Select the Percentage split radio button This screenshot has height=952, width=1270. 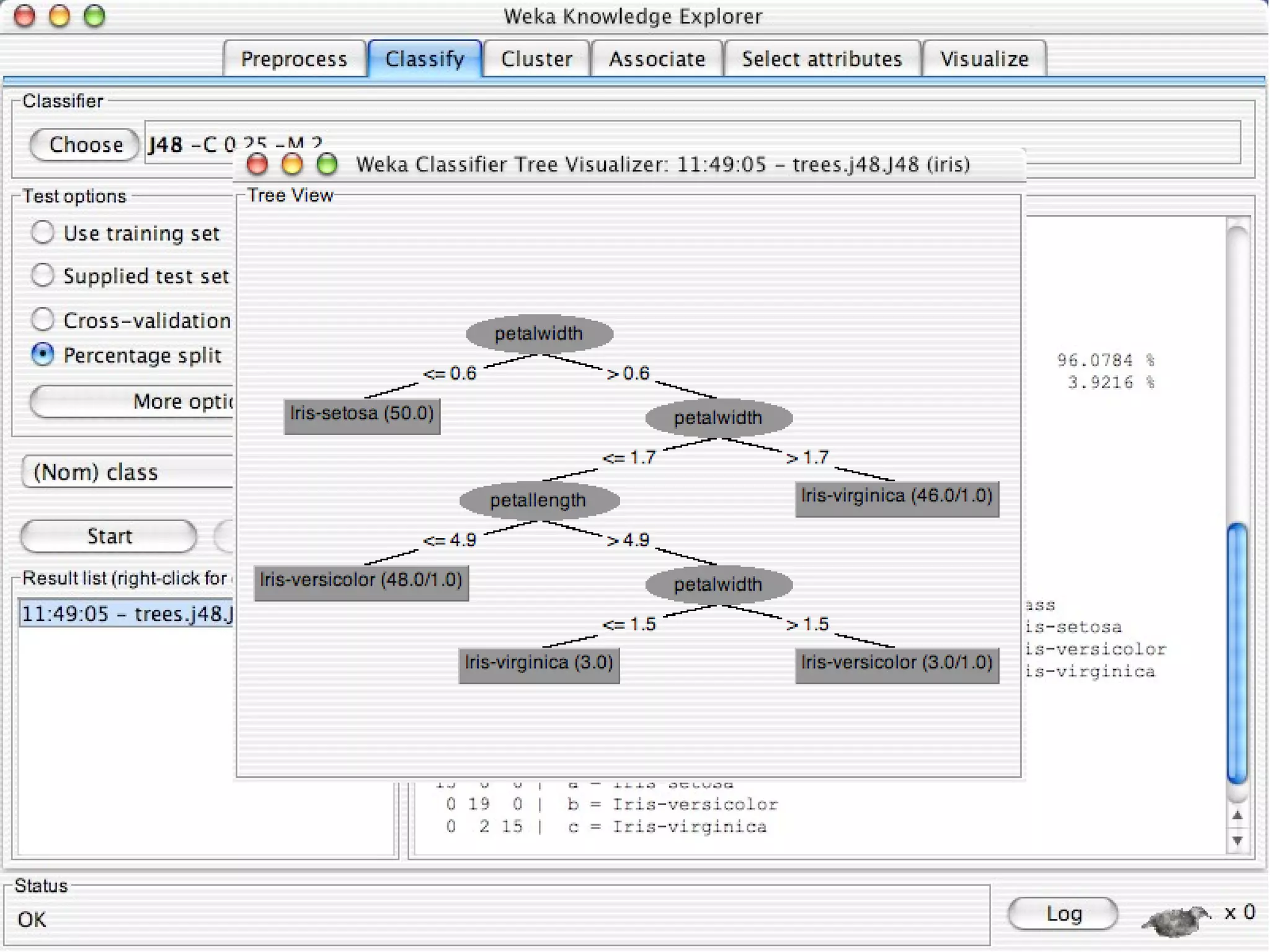[x=43, y=355]
